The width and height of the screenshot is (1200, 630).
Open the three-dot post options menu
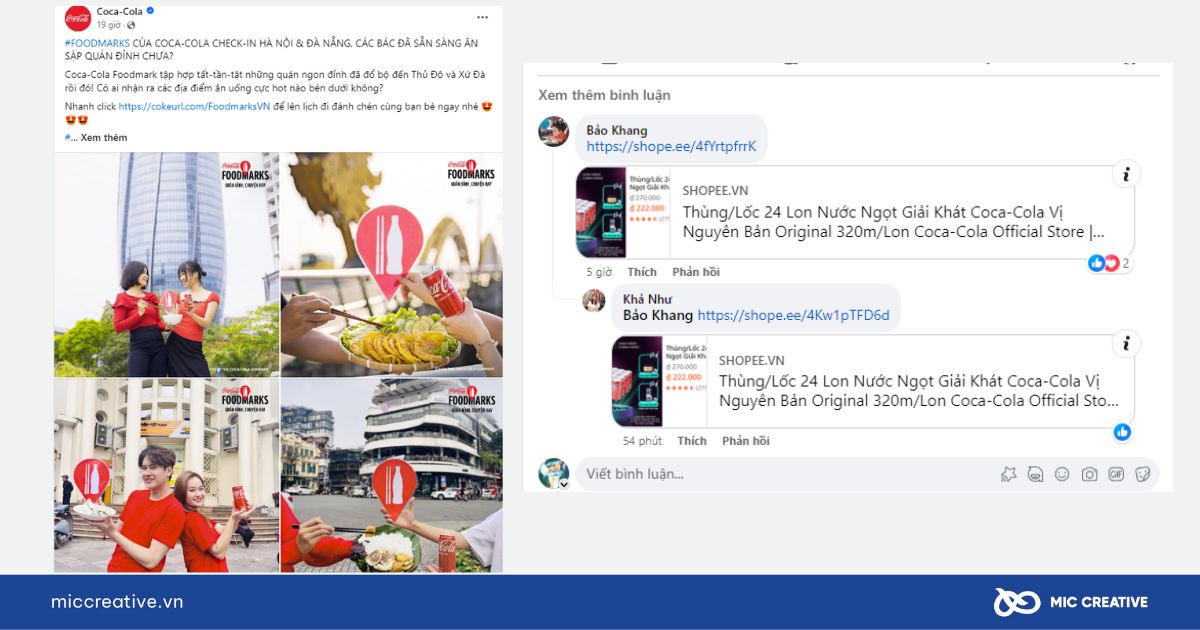tap(482, 18)
